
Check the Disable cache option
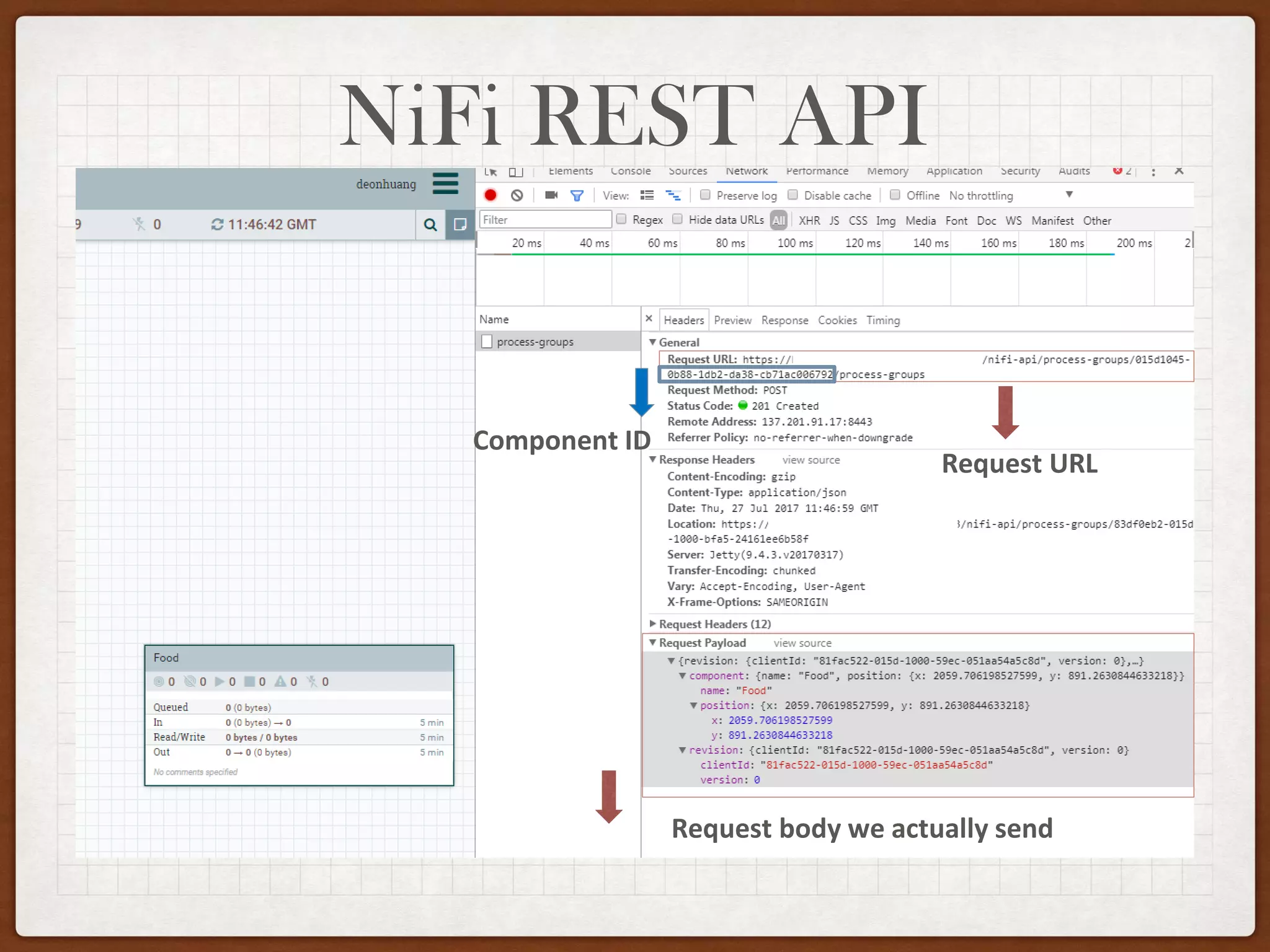point(793,195)
